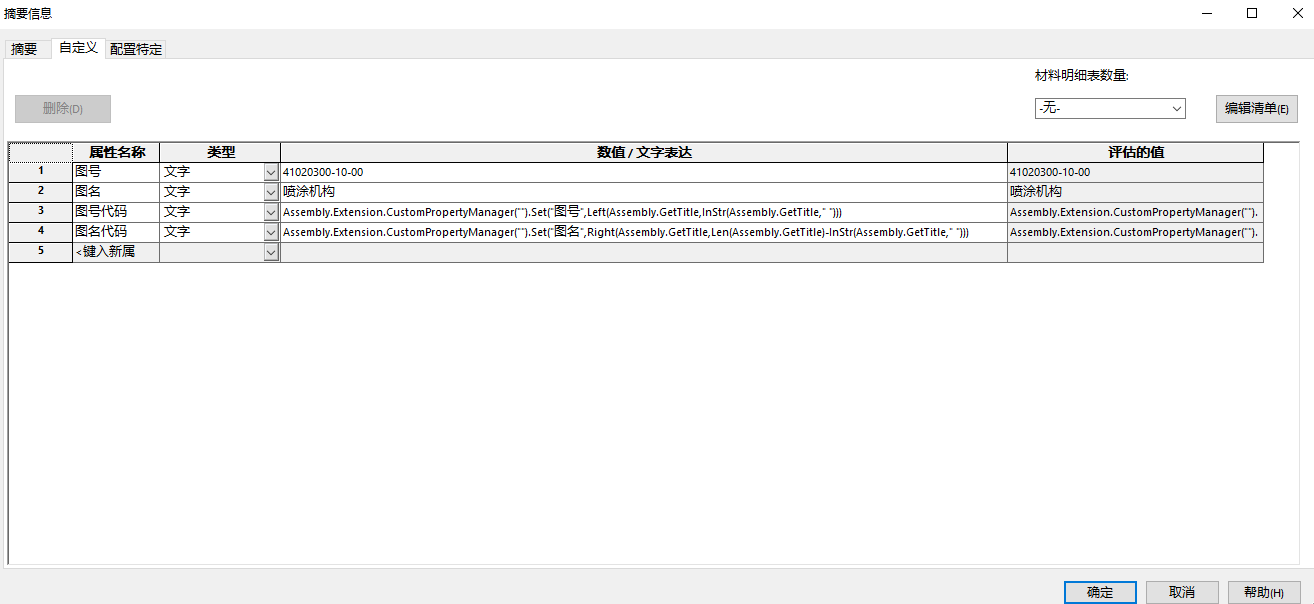This screenshot has height=604, width=1314.
Task: Select row header number 5
Action: point(41,252)
